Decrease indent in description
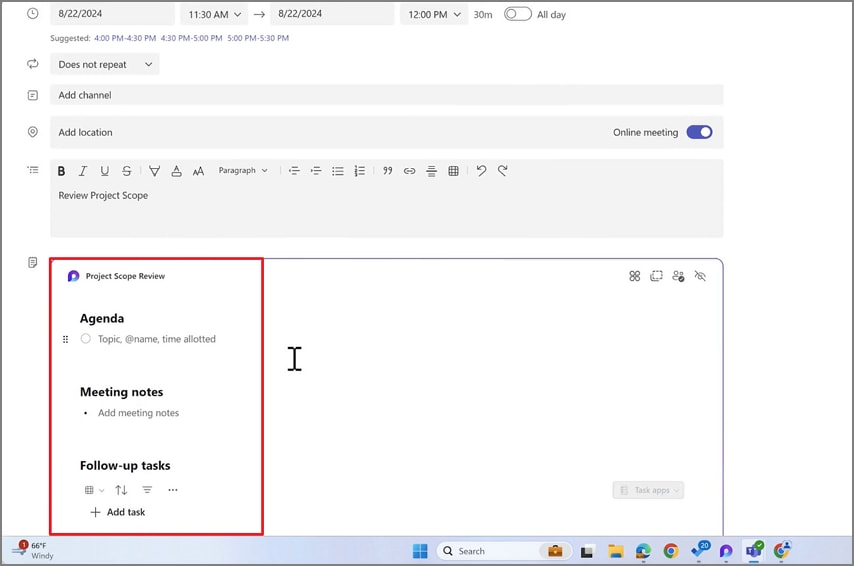The height and width of the screenshot is (566, 854). (294, 171)
